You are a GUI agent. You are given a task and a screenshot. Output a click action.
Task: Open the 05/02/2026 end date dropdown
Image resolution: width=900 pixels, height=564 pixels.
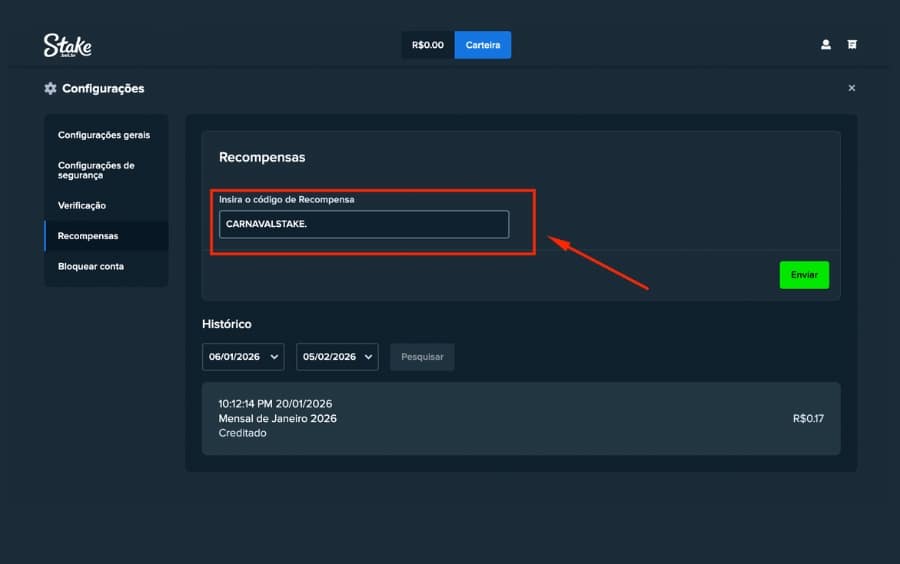[338, 357]
